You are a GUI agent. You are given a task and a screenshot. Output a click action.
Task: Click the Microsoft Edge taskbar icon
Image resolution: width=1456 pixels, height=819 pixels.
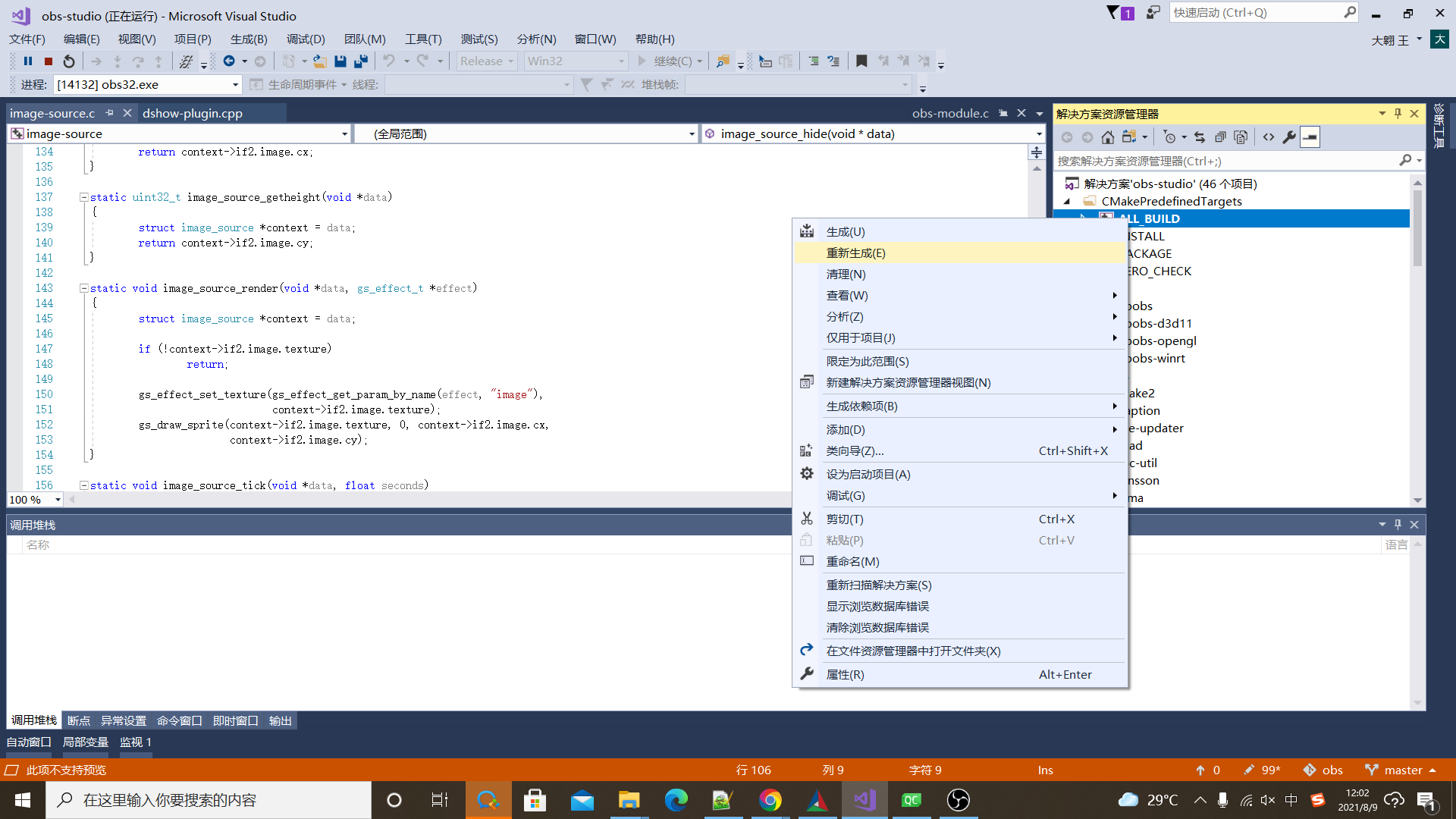tap(676, 800)
